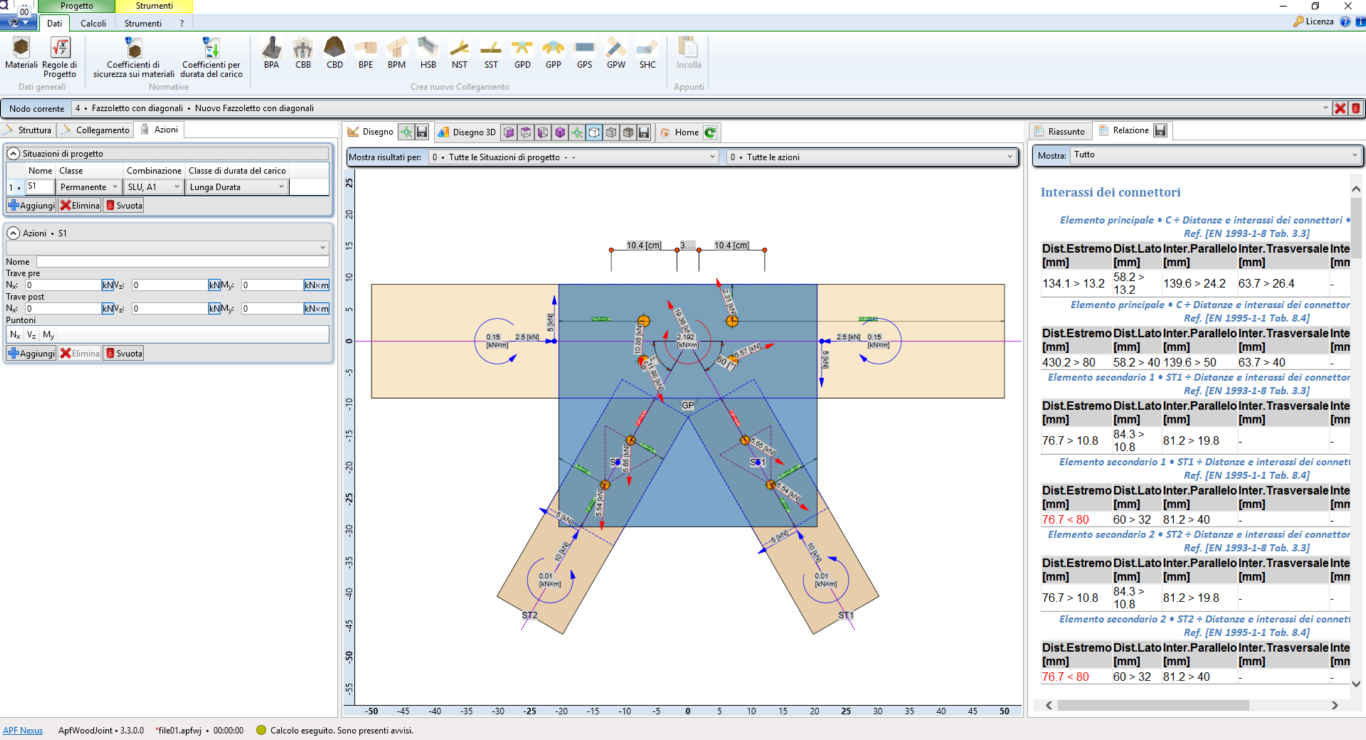Save the Relazione report with disk icon
Image resolution: width=1366 pixels, height=740 pixels.
click(x=1160, y=131)
